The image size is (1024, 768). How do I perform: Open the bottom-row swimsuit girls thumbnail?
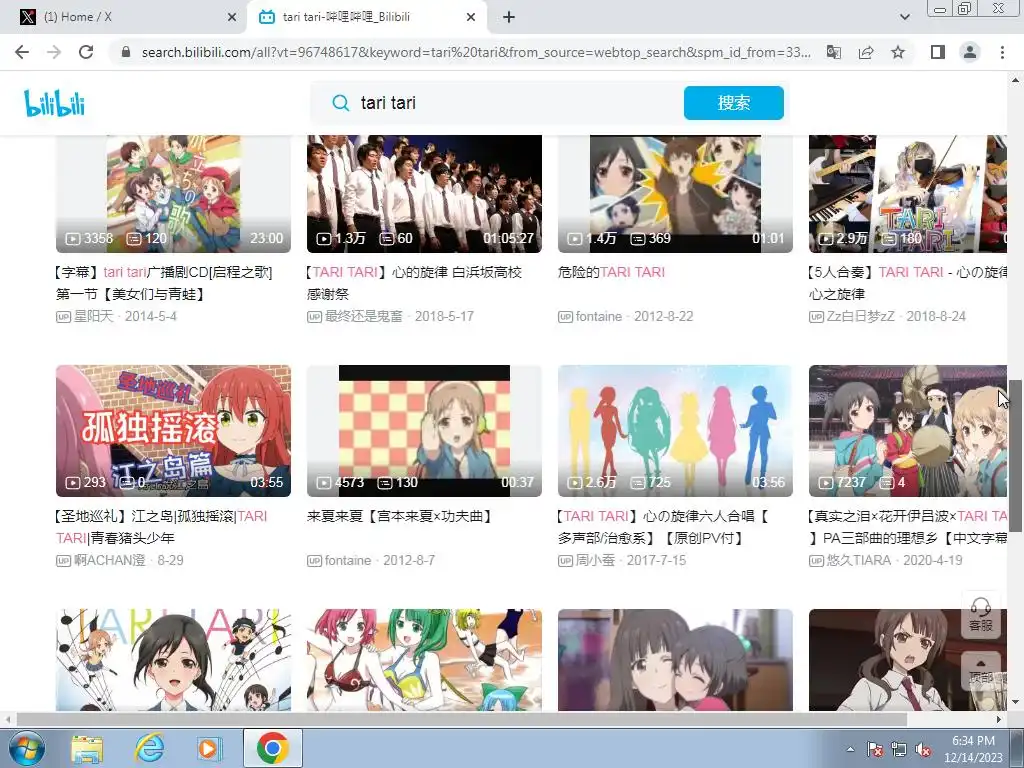click(x=424, y=660)
